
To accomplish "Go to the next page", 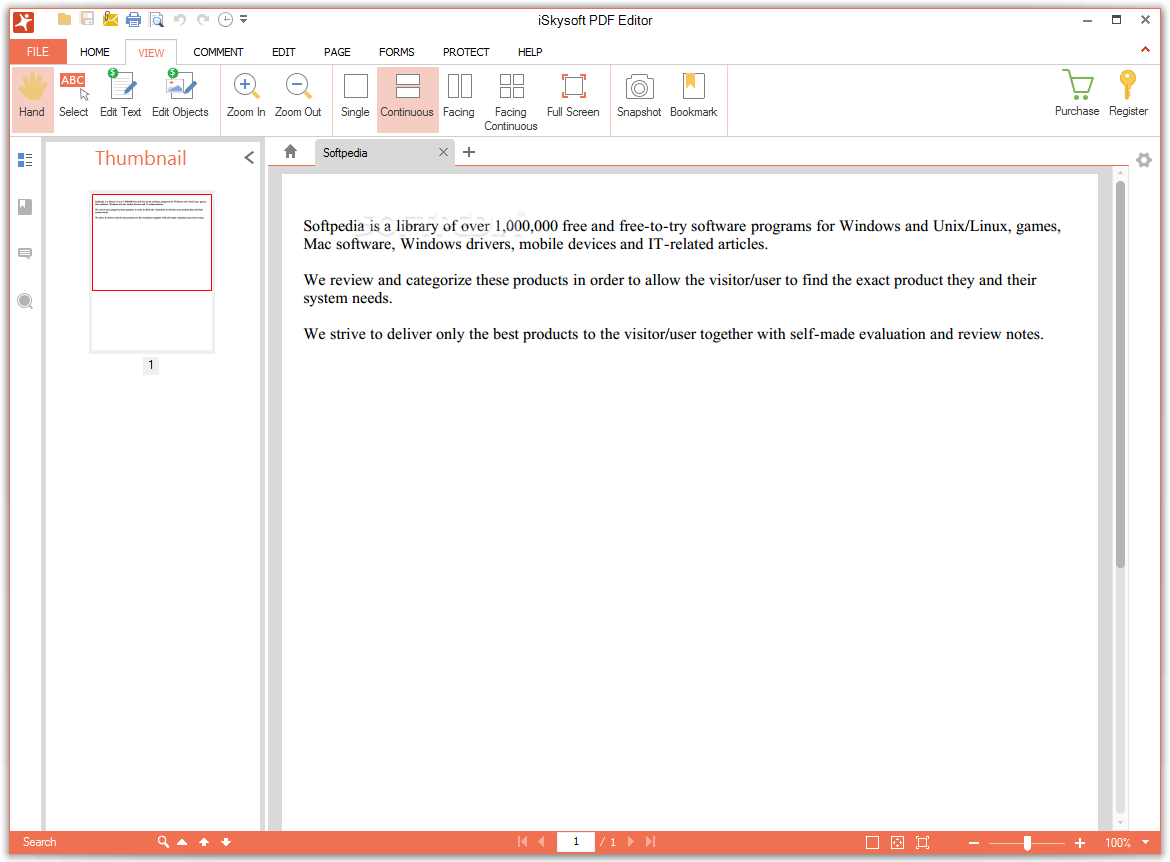I will click(x=631, y=842).
